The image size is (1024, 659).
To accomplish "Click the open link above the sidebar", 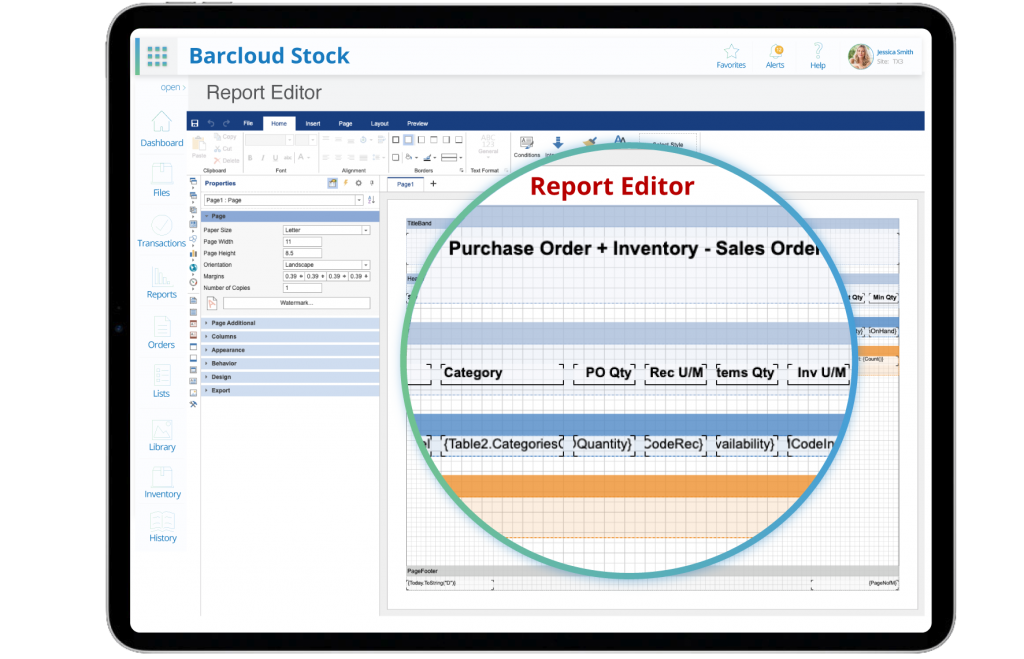I will coord(172,88).
